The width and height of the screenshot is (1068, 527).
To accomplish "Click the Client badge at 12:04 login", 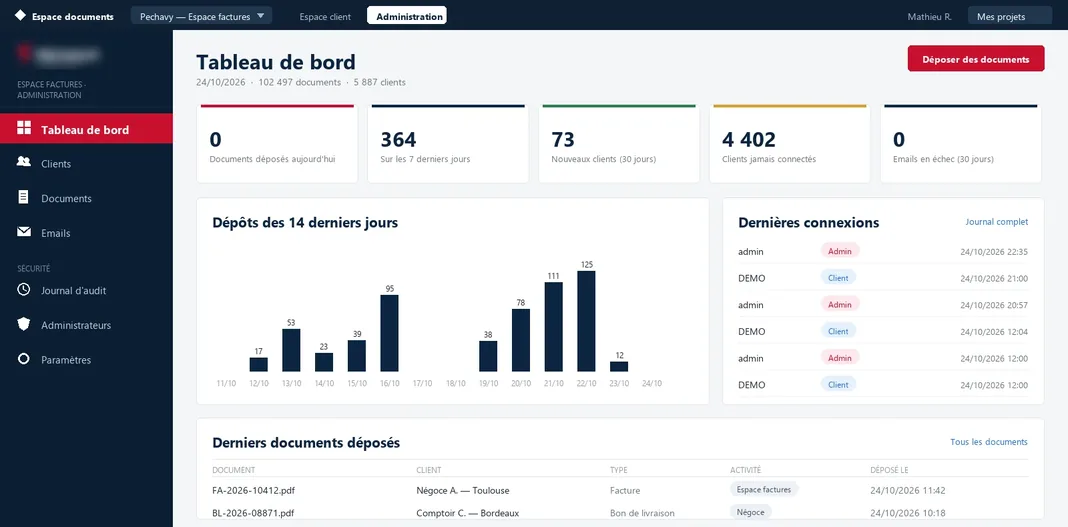I will pos(838,331).
